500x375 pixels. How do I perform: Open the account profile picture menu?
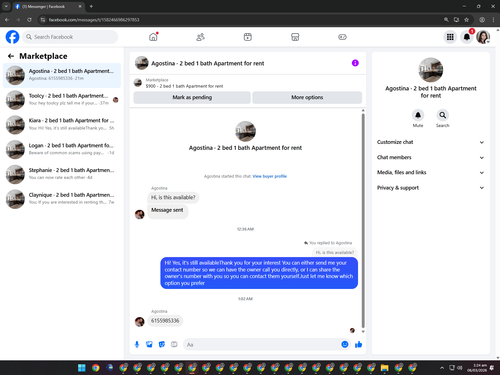click(483, 37)
